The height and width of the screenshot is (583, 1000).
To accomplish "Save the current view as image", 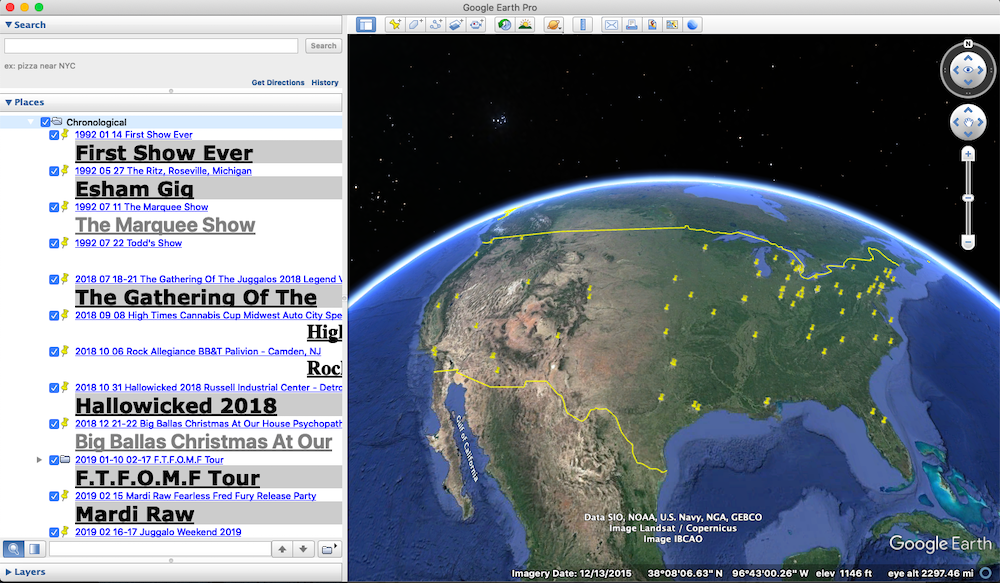I will [x=652, y=25].
